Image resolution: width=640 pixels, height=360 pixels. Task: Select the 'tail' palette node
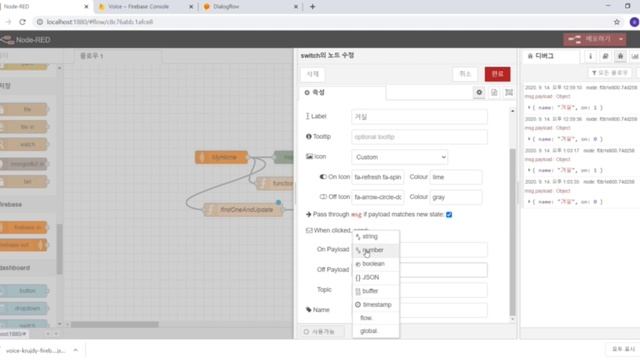(x=24, y=181)
